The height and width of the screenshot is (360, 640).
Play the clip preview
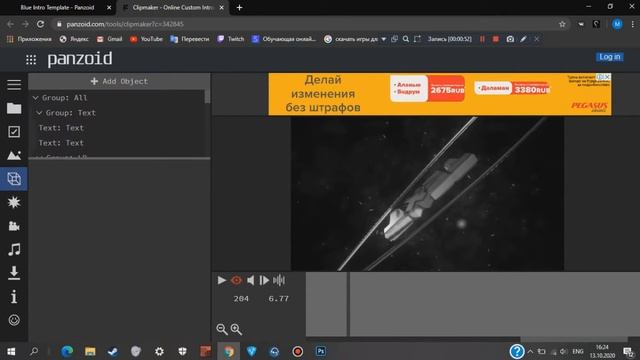[222, 280]
